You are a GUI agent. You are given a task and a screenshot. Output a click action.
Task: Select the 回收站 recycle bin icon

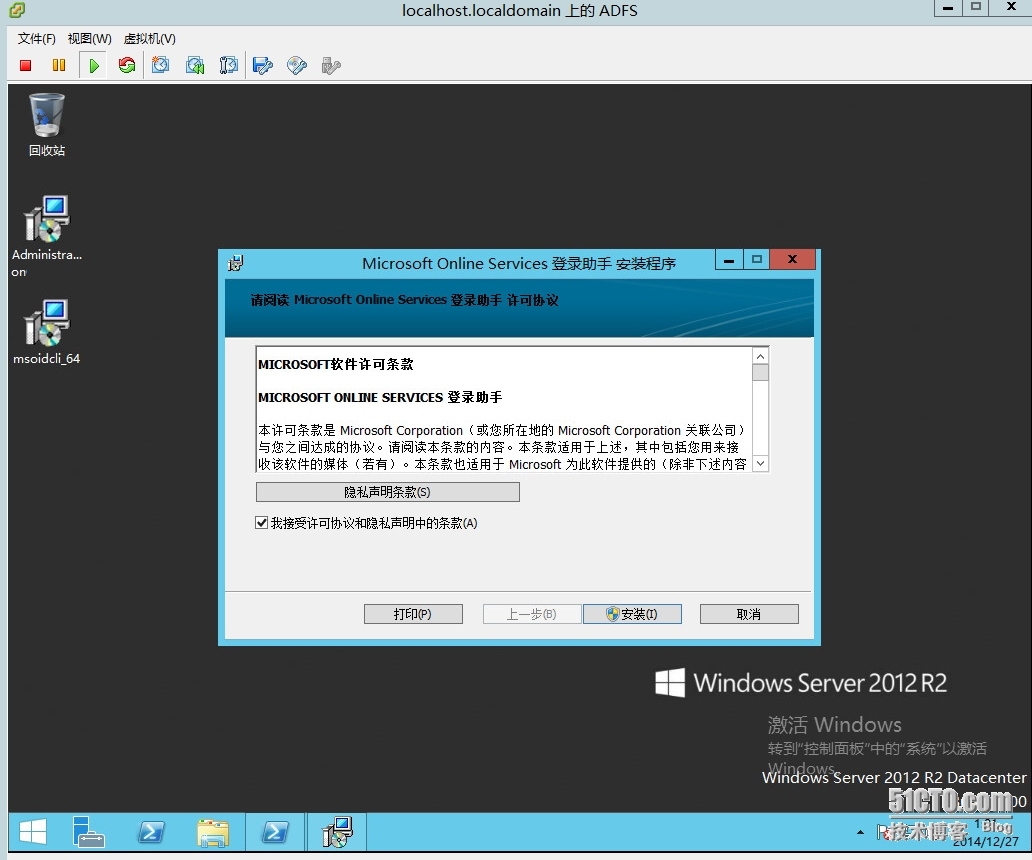pos(47,125)
